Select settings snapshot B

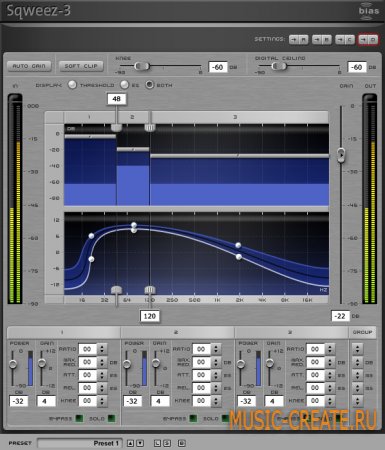[326, 40]
